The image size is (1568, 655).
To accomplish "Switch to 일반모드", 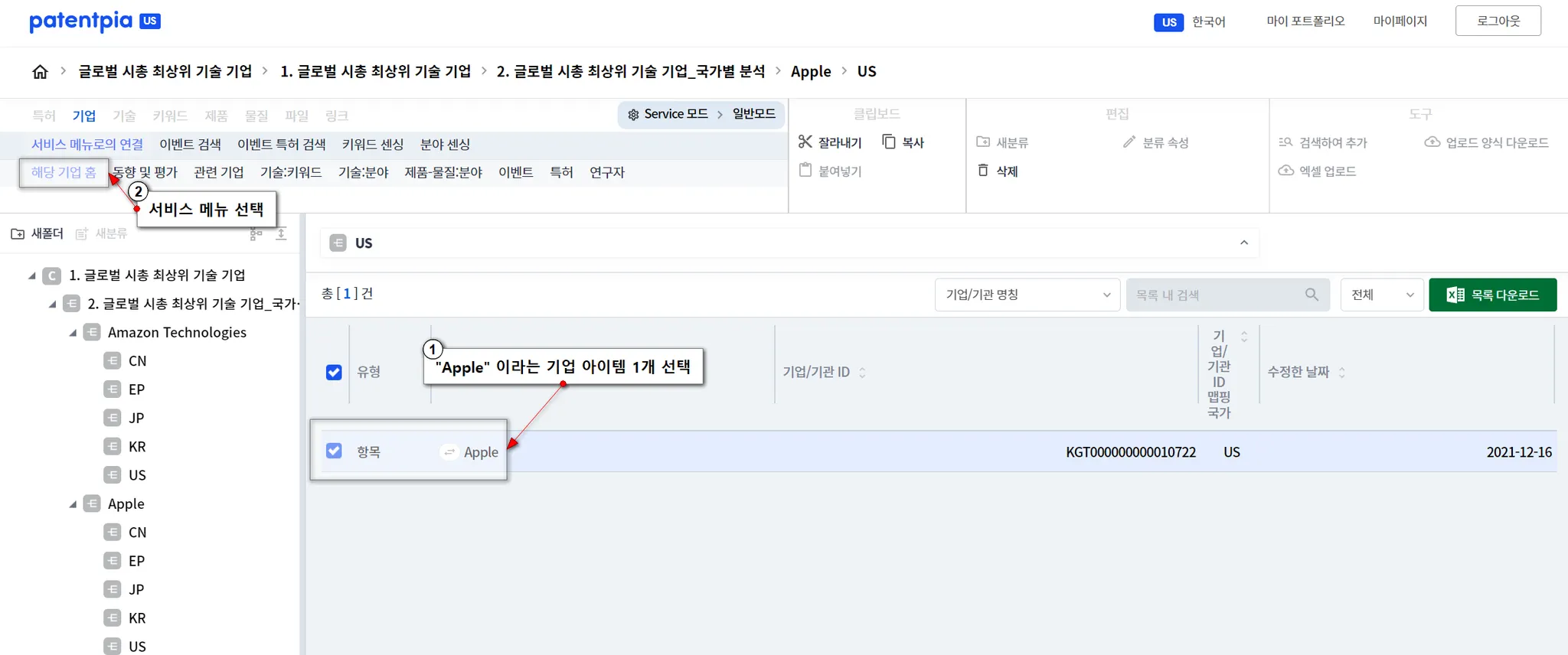I will pos(754,114).
